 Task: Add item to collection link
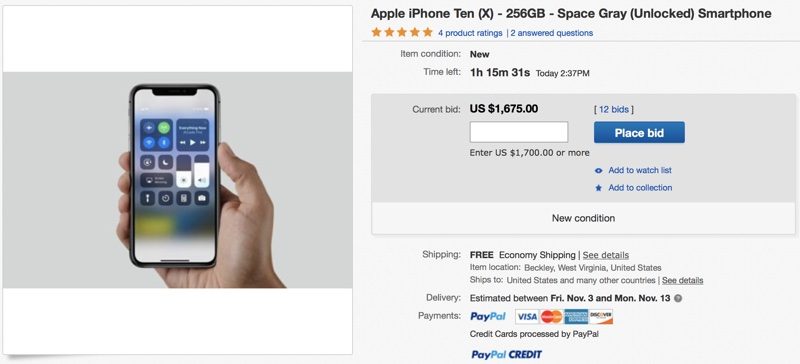tap(640, 187)
